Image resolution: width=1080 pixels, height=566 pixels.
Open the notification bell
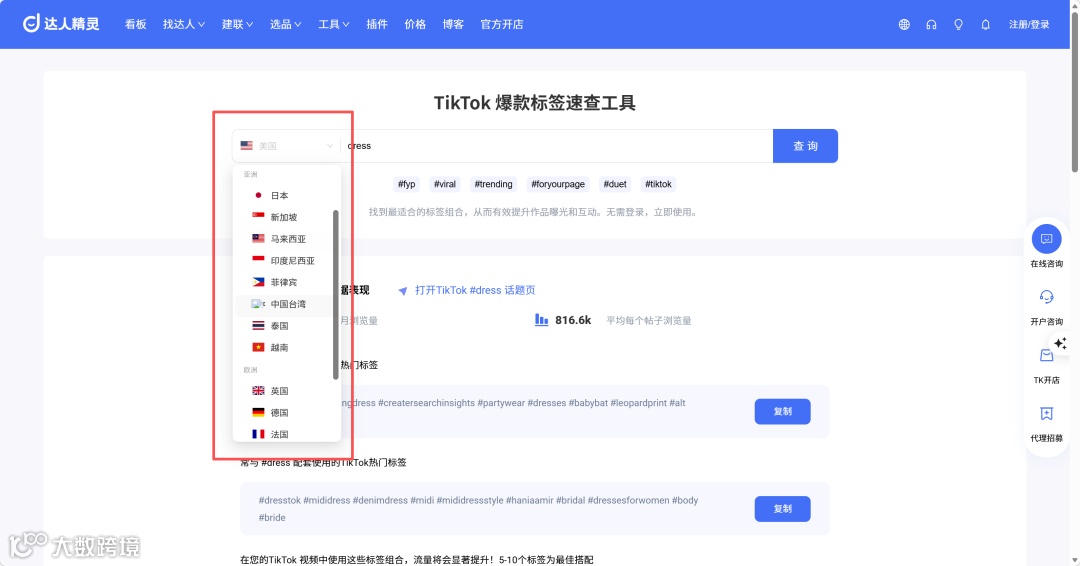(986, 25)
